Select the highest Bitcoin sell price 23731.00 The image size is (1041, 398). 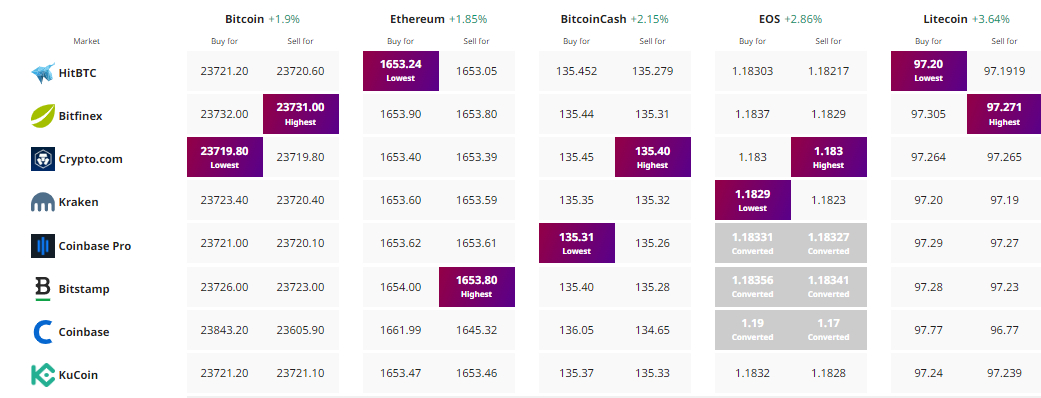[301, 114]
